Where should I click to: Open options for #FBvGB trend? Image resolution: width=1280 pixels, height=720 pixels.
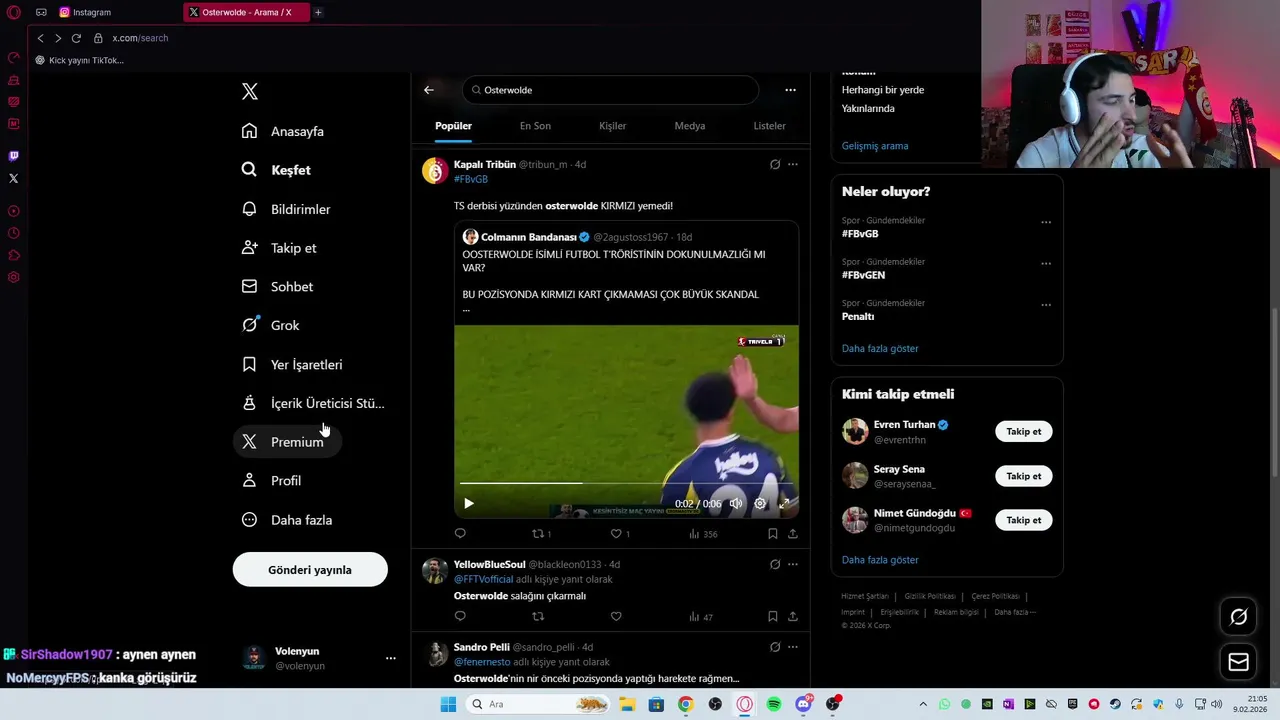[x=1046, y=222]
